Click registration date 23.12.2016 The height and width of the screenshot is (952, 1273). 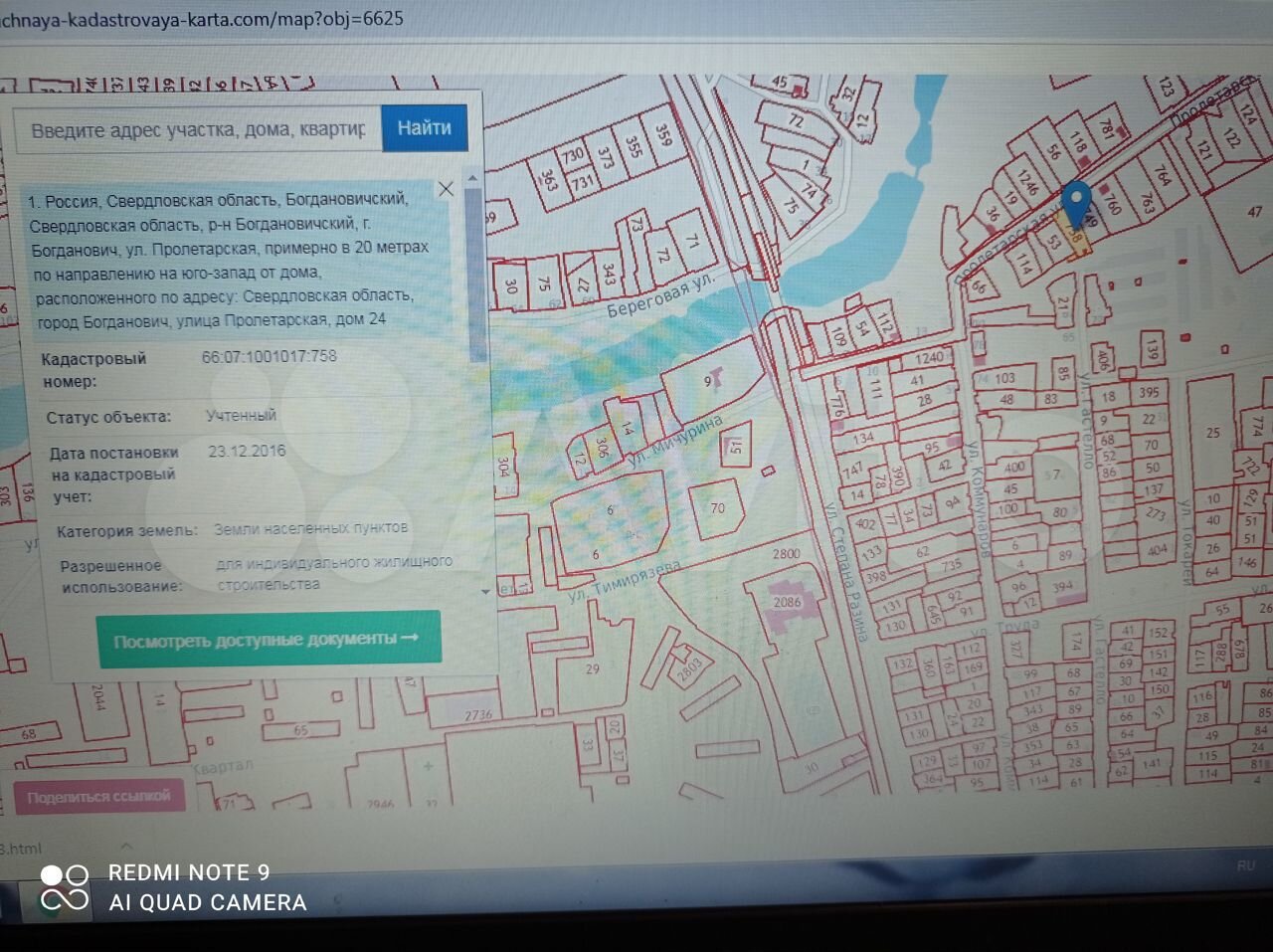click(248, 451)
